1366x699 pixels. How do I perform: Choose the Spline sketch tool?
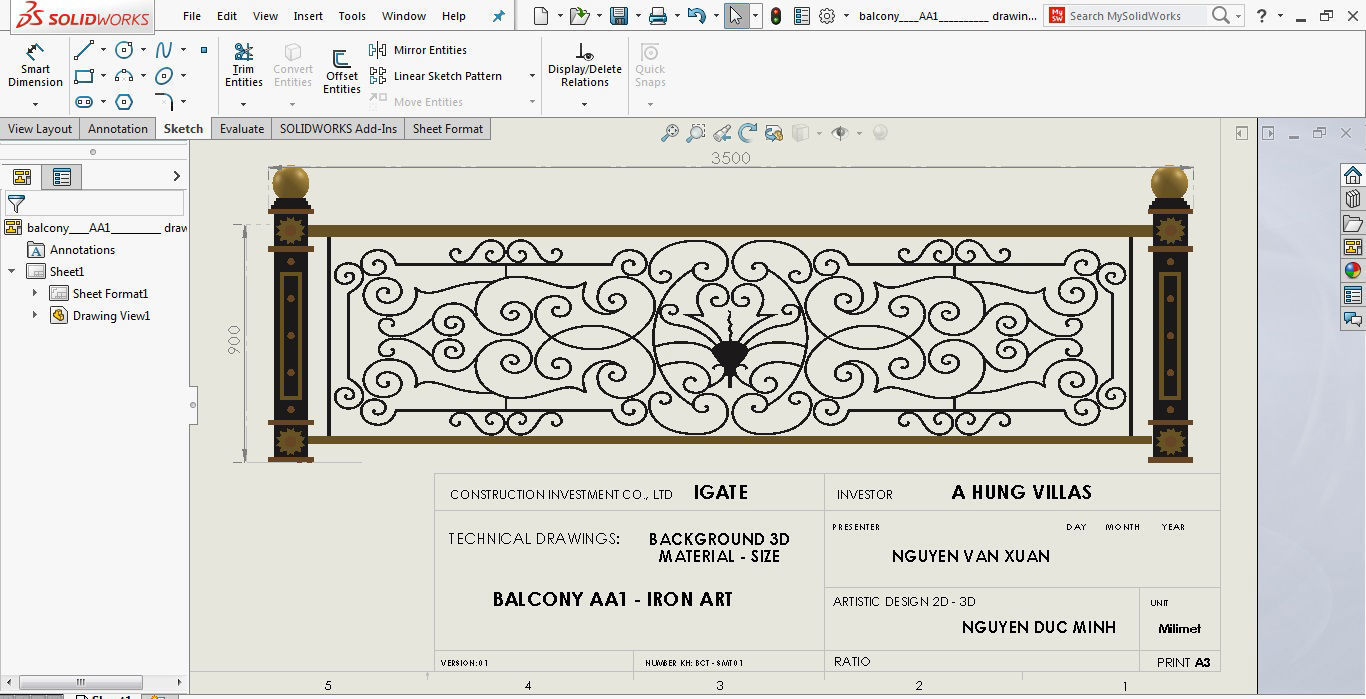tap(164, 49)
